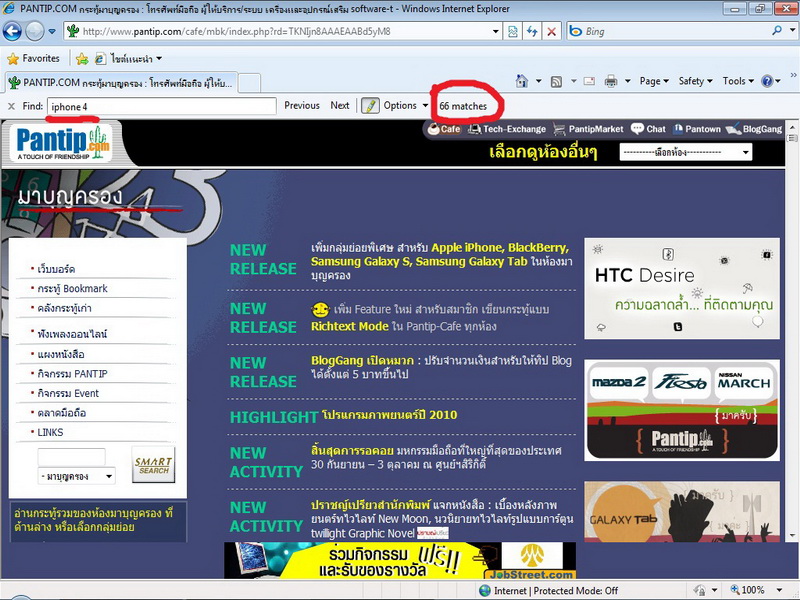Open the แผงหนังสือ sidebar link
800x600 pixels.
click(61, 354)
